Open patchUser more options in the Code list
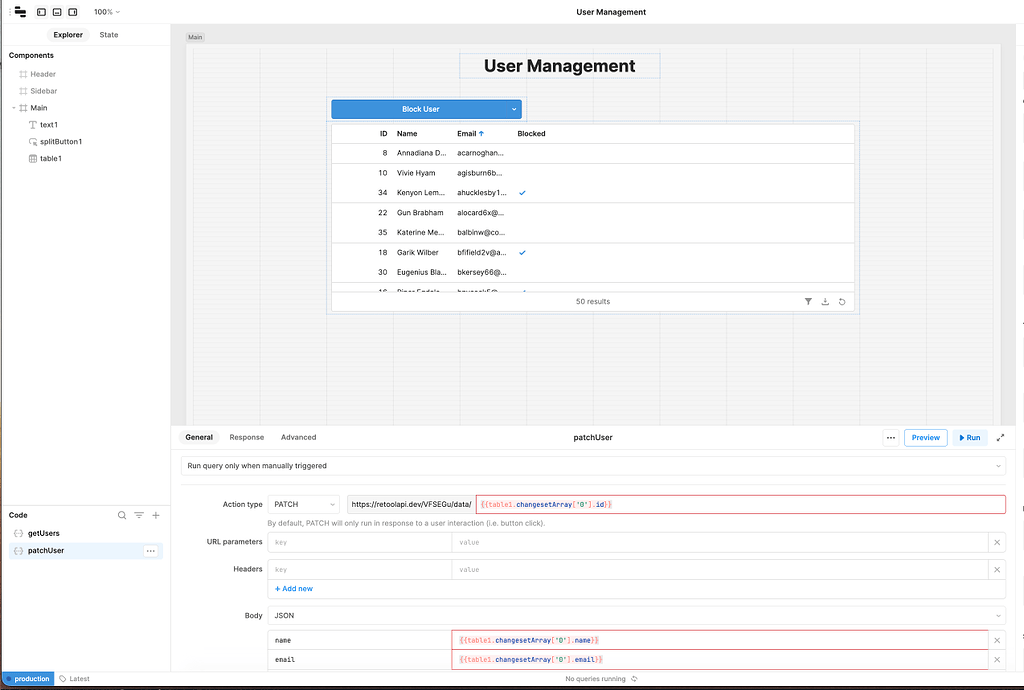1024x690 pixels. [x=150, y=551]
